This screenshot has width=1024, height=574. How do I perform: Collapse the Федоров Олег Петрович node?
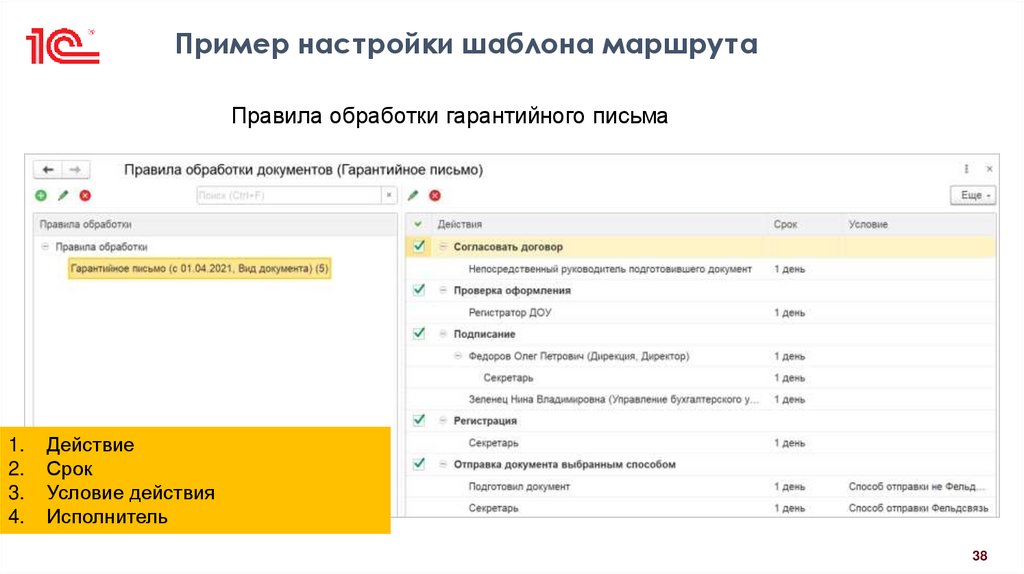pos(458,356)
